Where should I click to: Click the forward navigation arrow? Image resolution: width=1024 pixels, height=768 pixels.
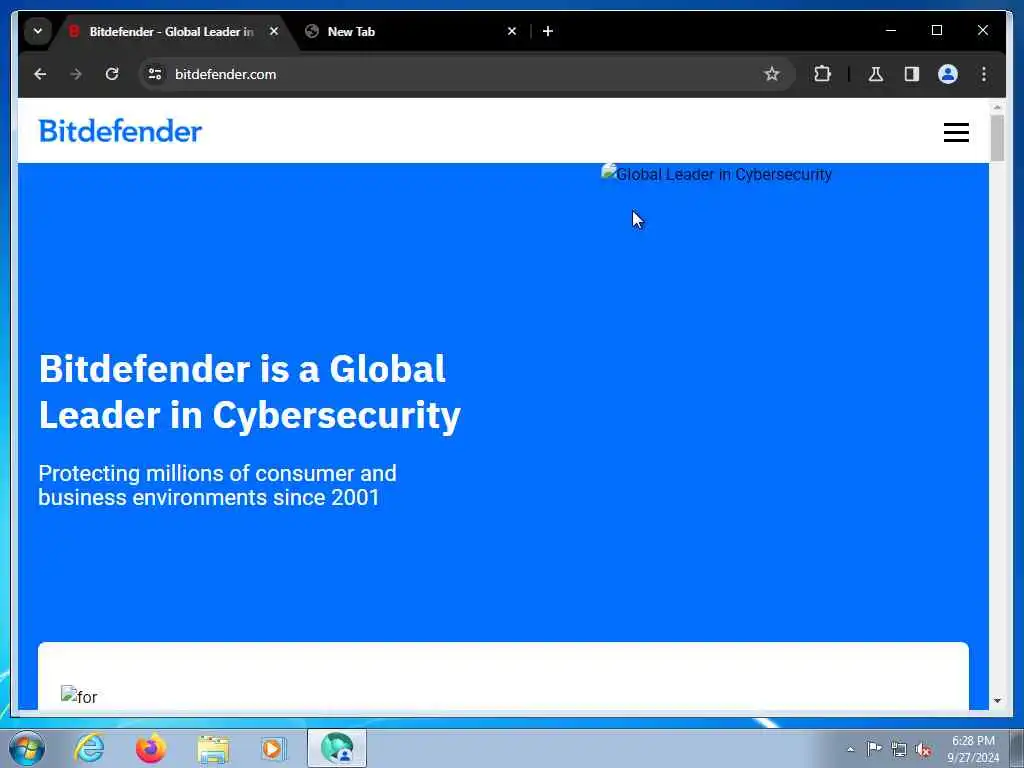point(76,74)
